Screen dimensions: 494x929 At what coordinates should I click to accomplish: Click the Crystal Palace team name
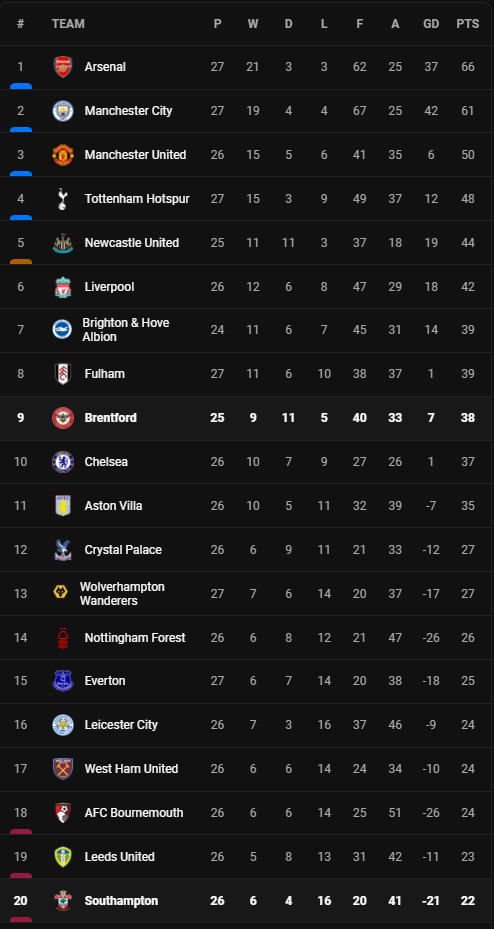(123, 549)
